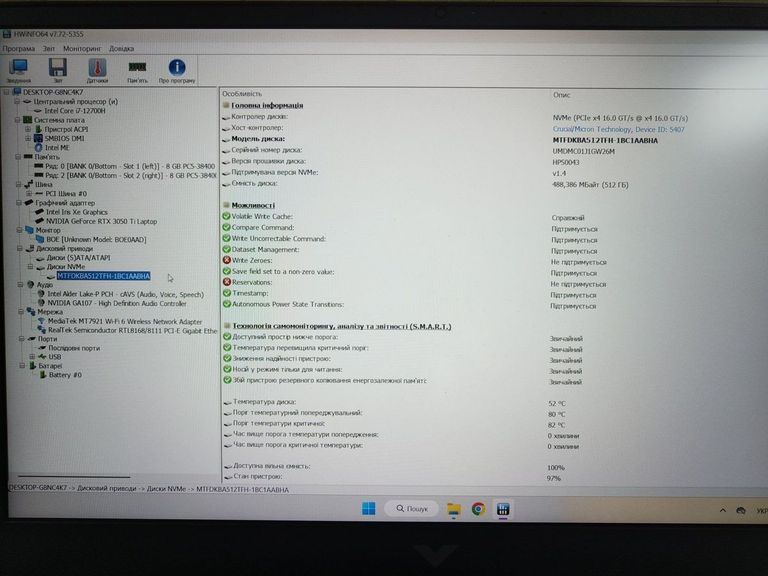Select Intel ME tree item
Screen dimensions: 768x576
[x=57, y=147]
